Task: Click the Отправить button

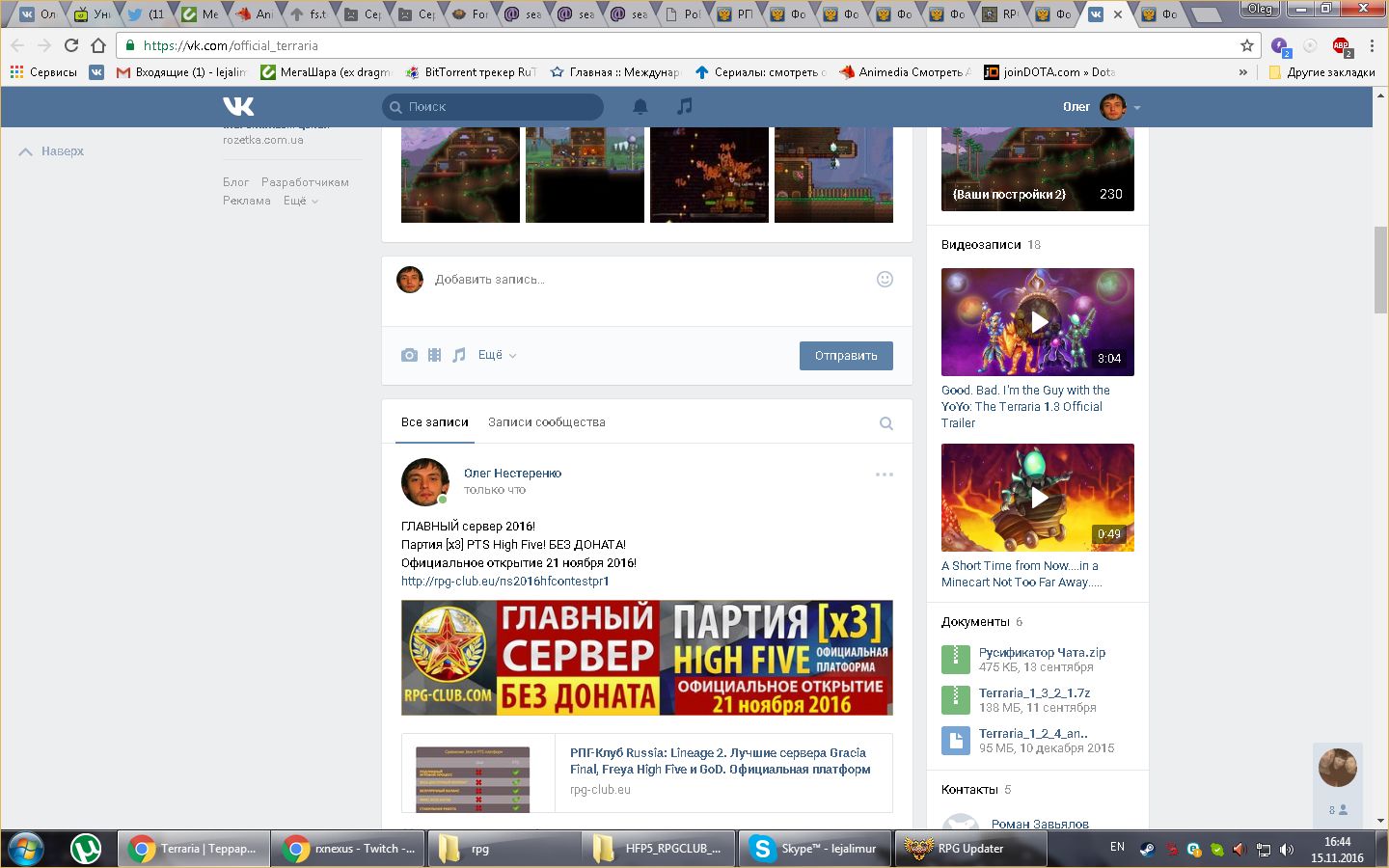Action: click(x=846, y=356)
